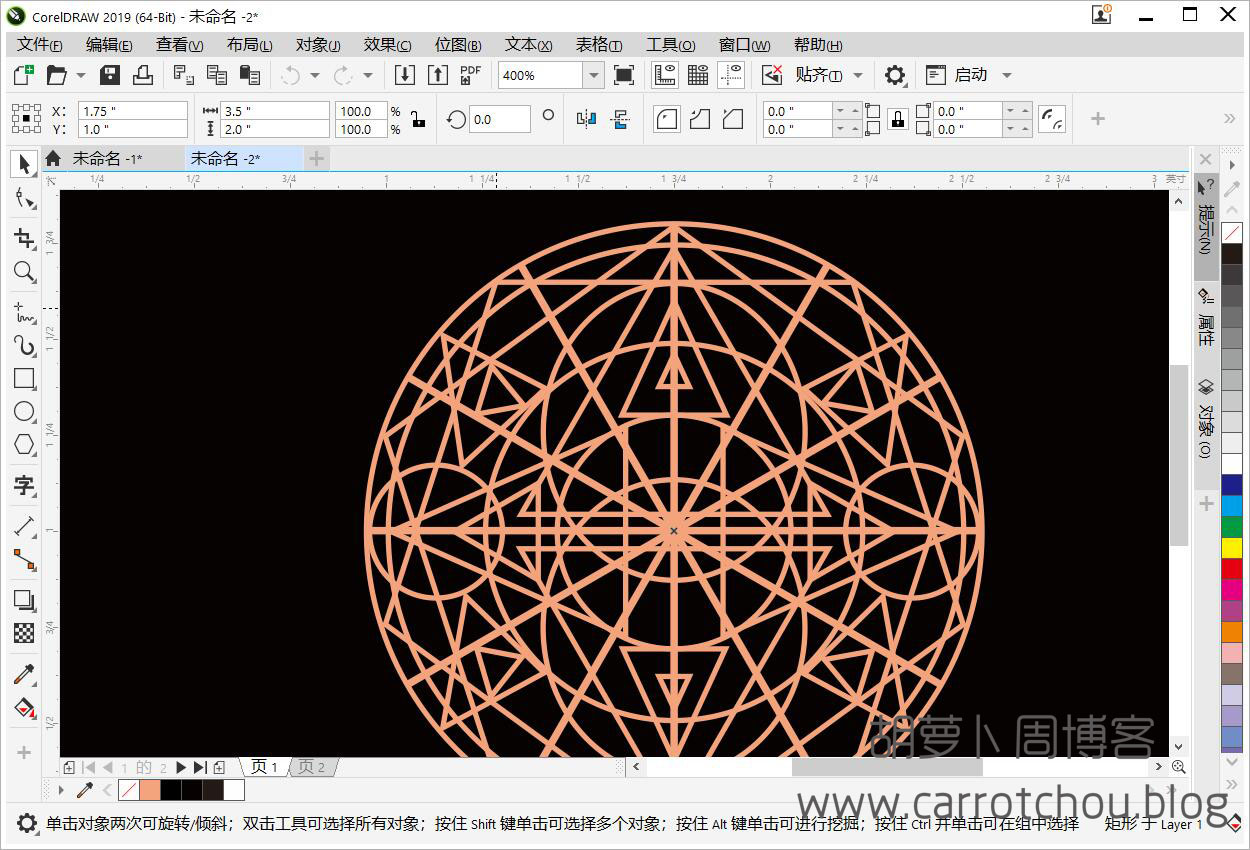Expand the Undo history dropdown arrow

coord(314,75)
